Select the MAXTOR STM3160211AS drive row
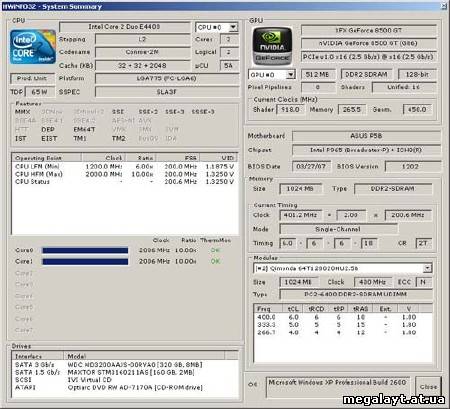This screenshot has height=409, width=450. (125, 372)
